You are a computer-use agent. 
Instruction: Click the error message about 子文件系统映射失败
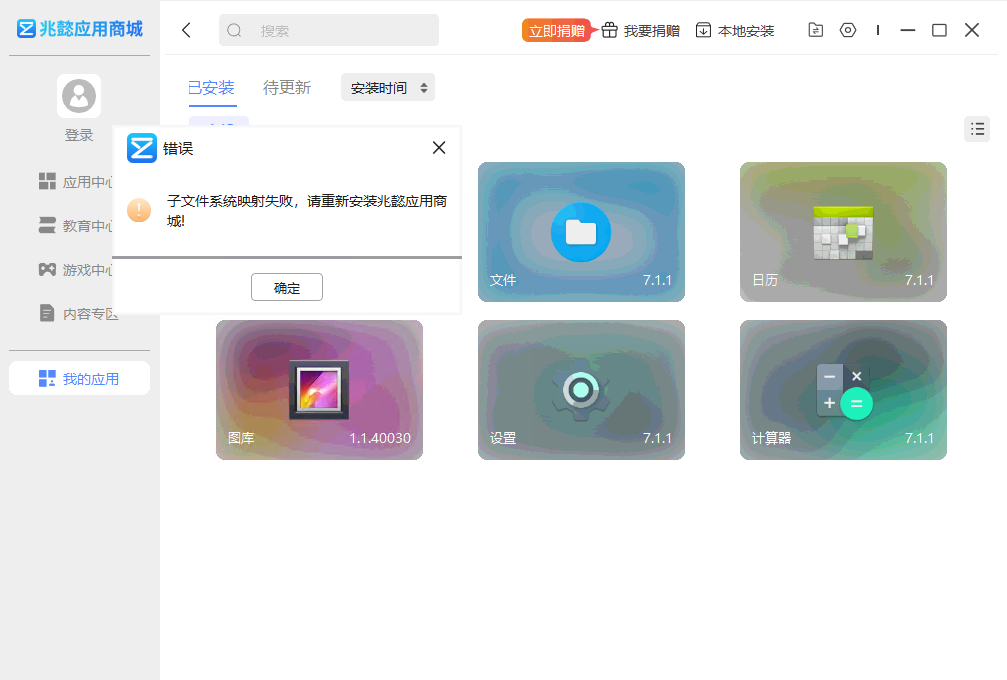(x=306, y=211)
